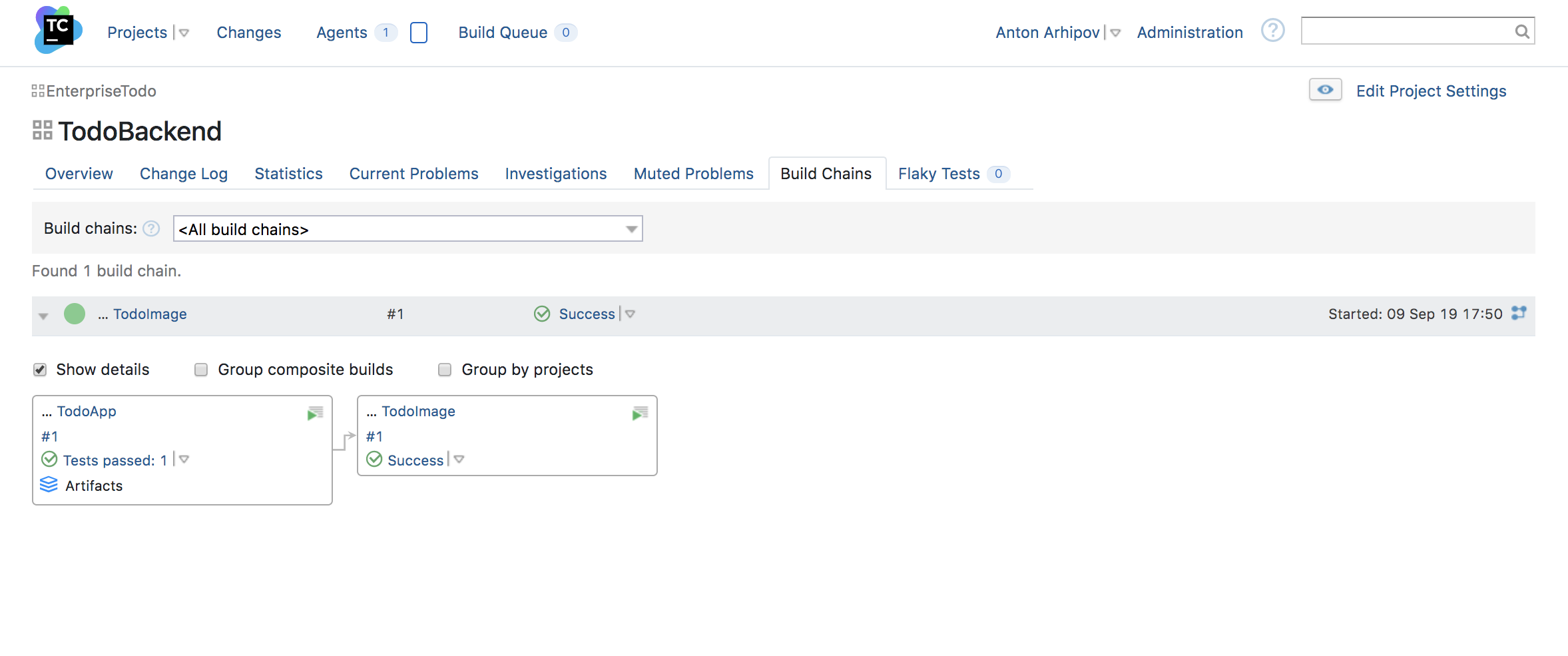Click the eye icon near Edit Project Settings
The height and width of the screenshot is (656, 1568).
1325,90
